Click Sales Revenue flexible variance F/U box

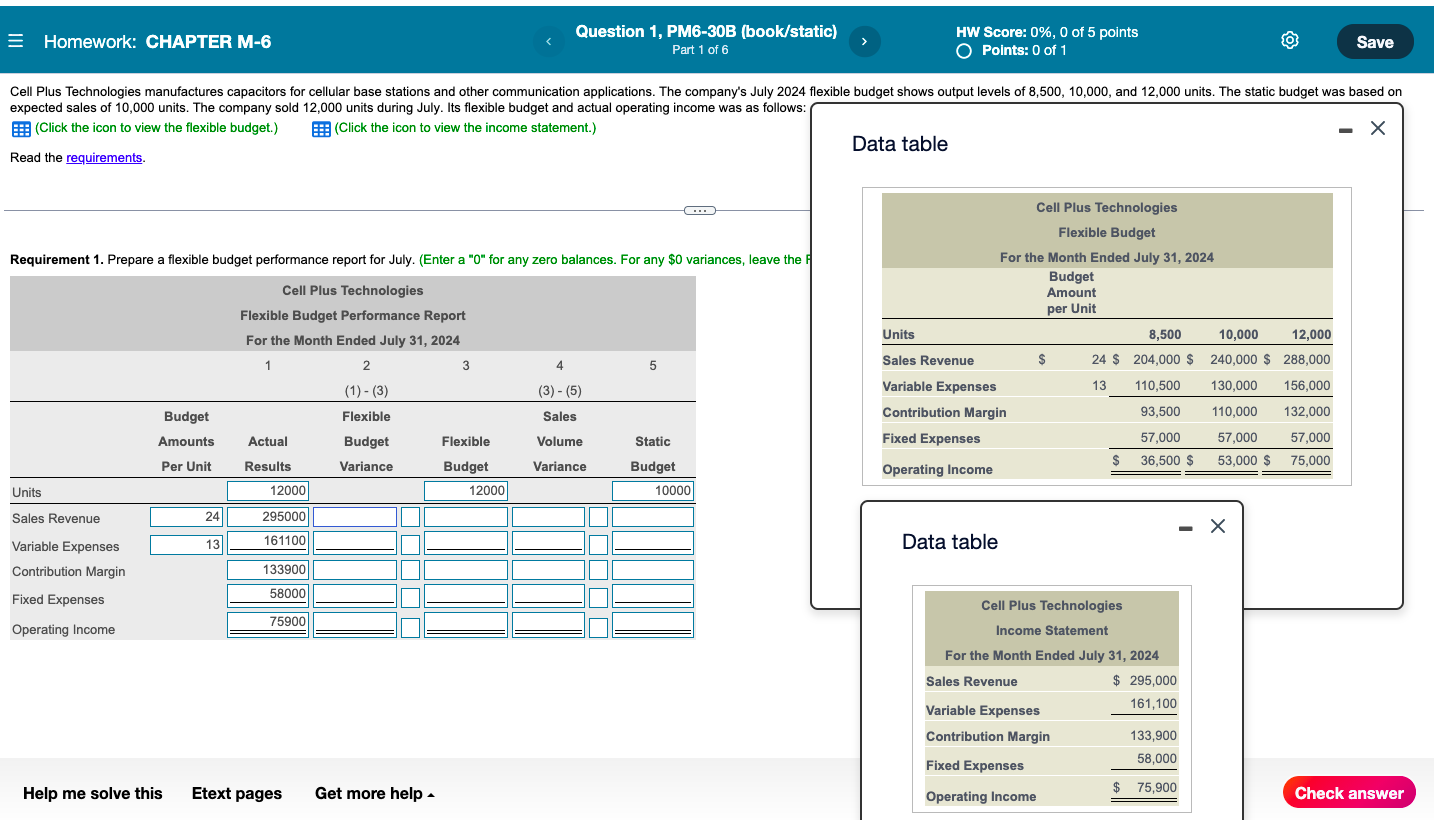point(411,517)
